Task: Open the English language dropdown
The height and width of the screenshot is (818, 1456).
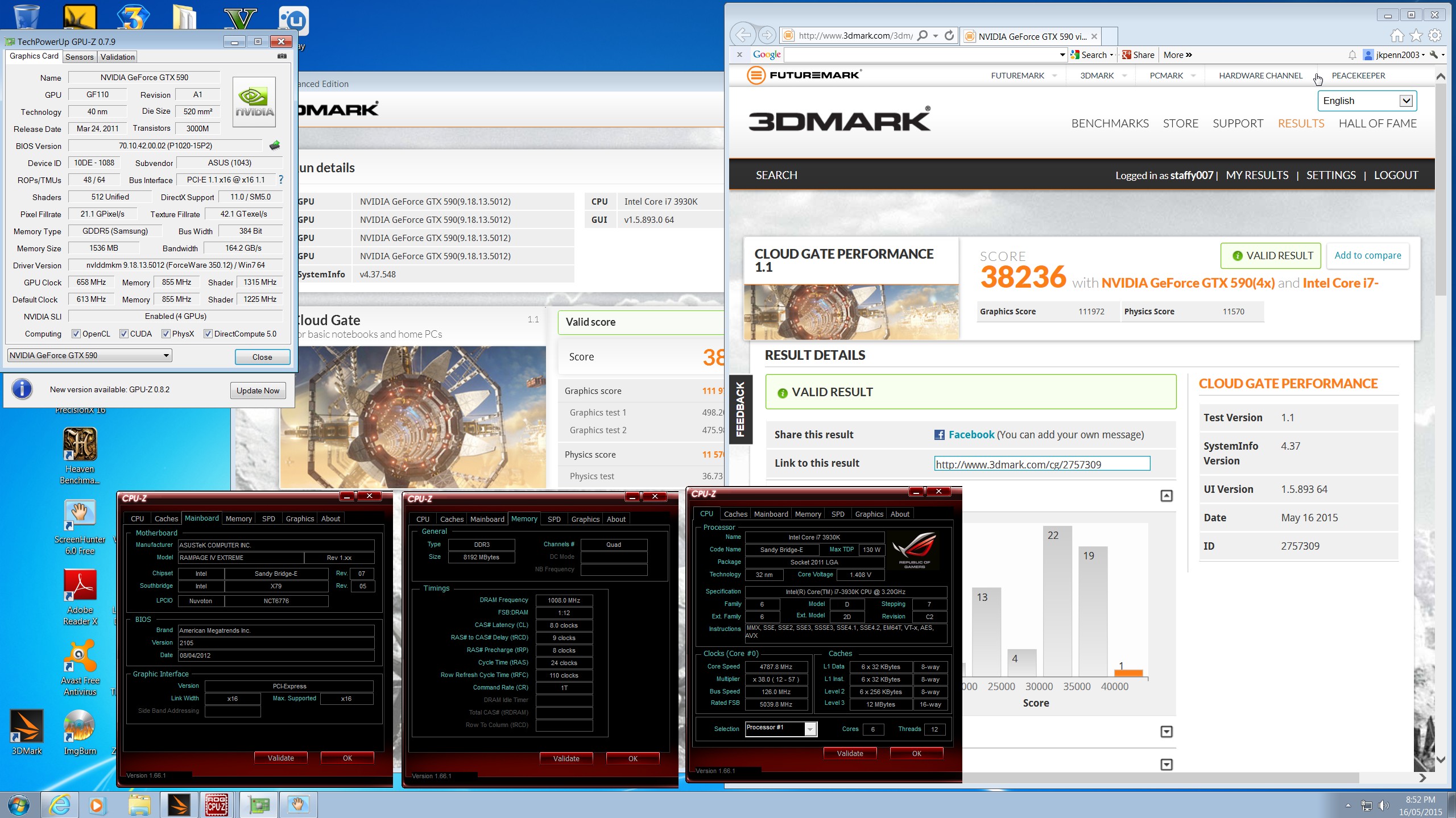Action: coord(1367,101)
